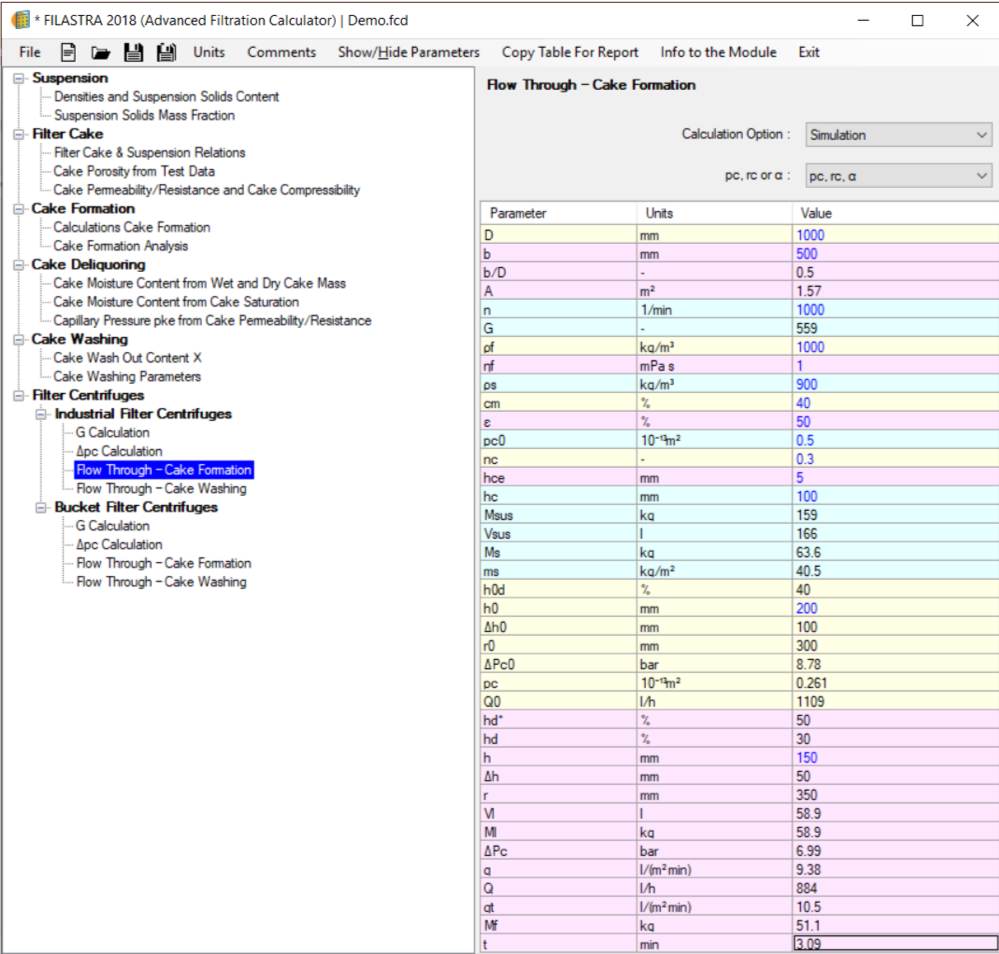Select G Calculation under Industrial Filter Centrifuges

tap(113, 433)
